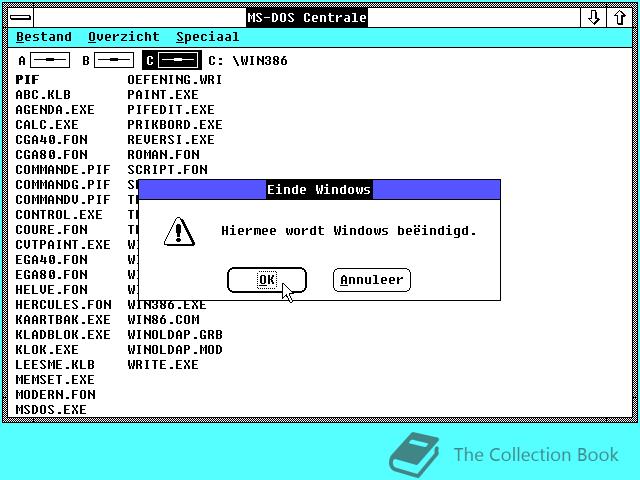Select ABC.KLB file
The width and height of the screenshot is (640, 480).
(43, 95)
